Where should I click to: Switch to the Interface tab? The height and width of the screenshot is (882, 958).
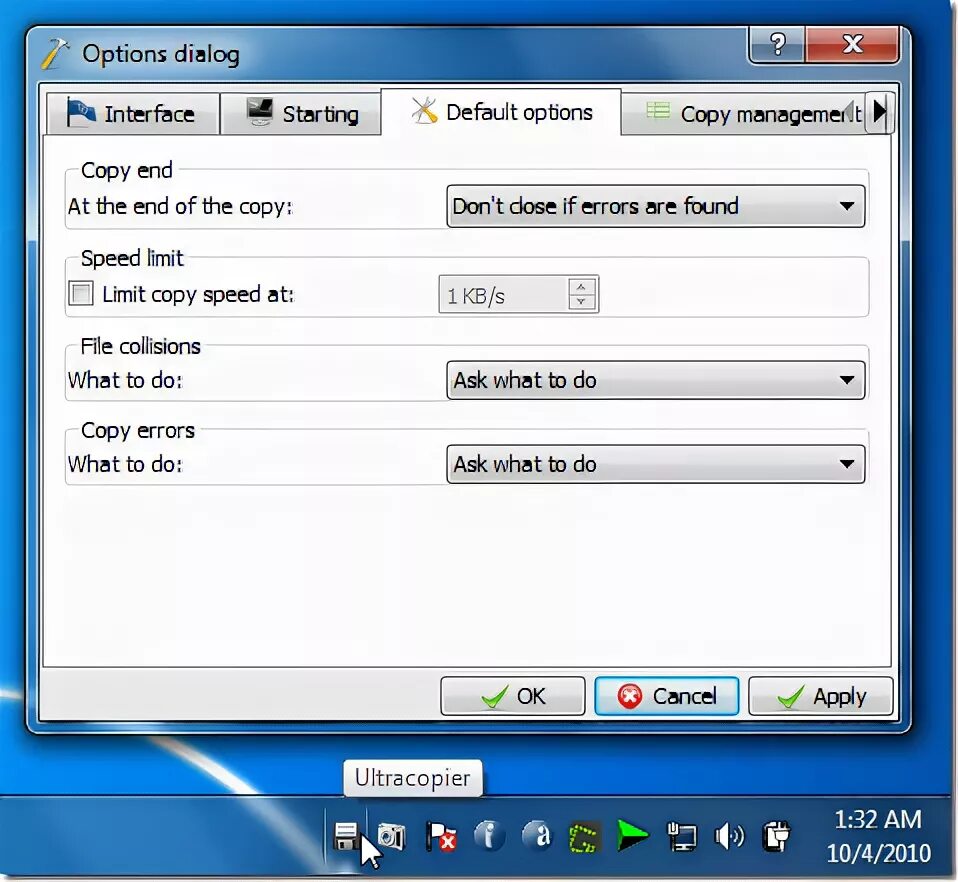click(x=133, y=114)
